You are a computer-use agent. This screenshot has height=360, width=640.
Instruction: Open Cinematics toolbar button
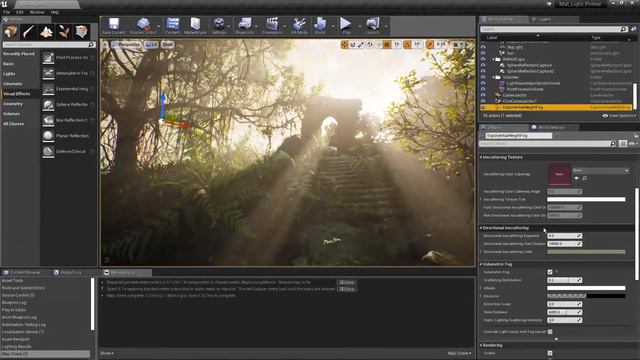(x=272, y=26)
